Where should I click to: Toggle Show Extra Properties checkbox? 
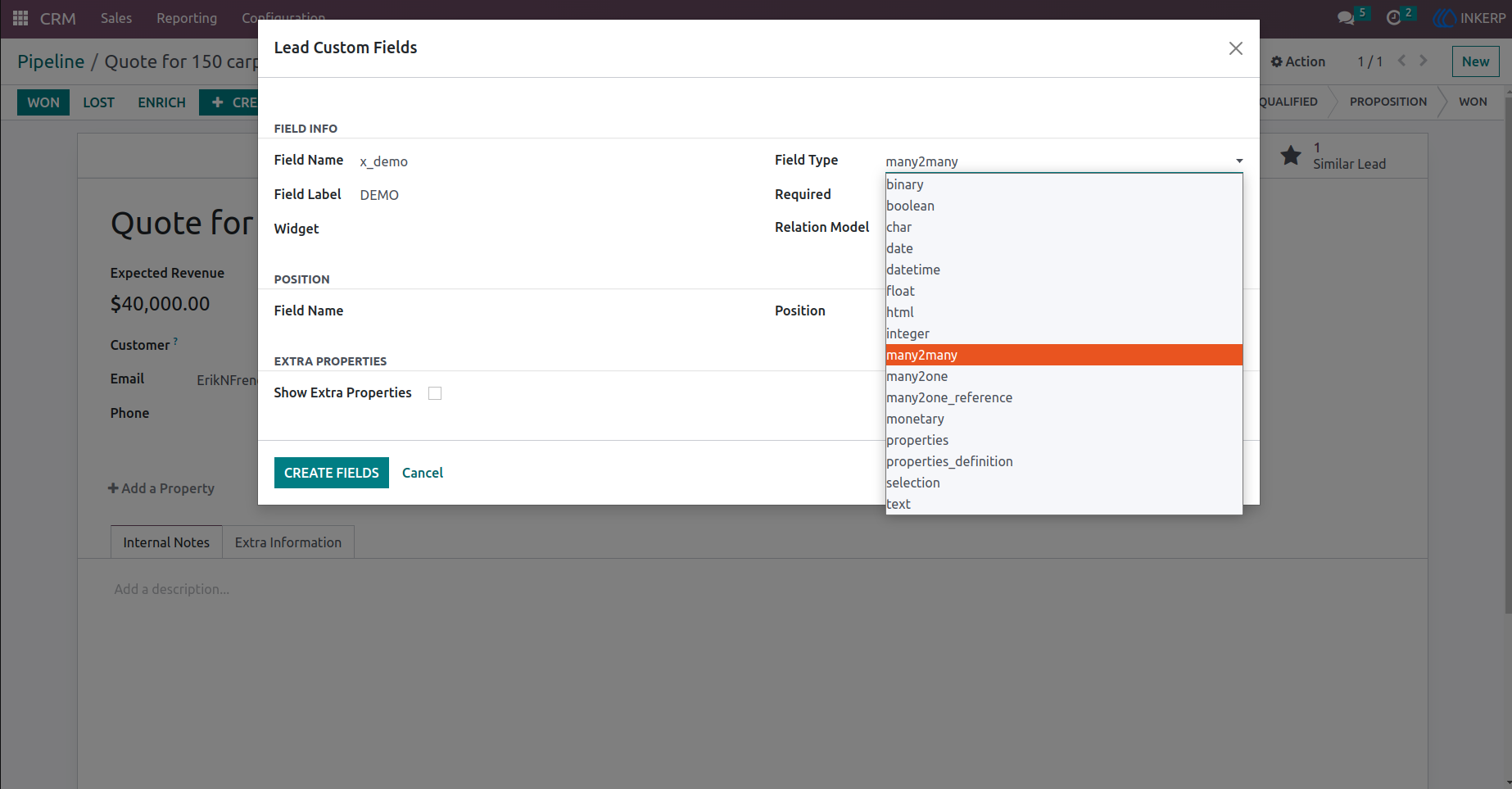point(435,393)
